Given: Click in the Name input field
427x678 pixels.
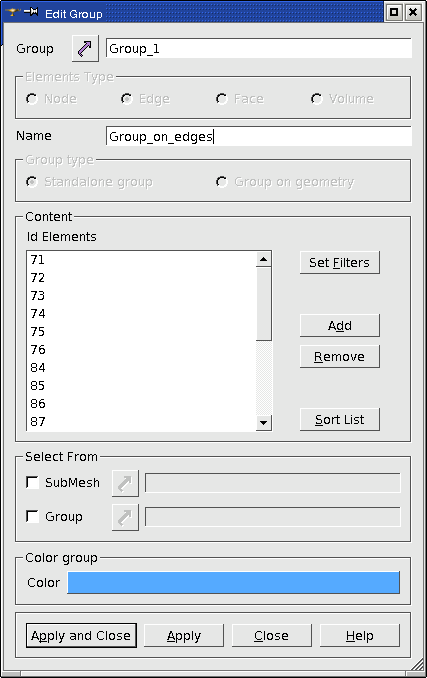Looking at the screenshot, I should 258,136.
